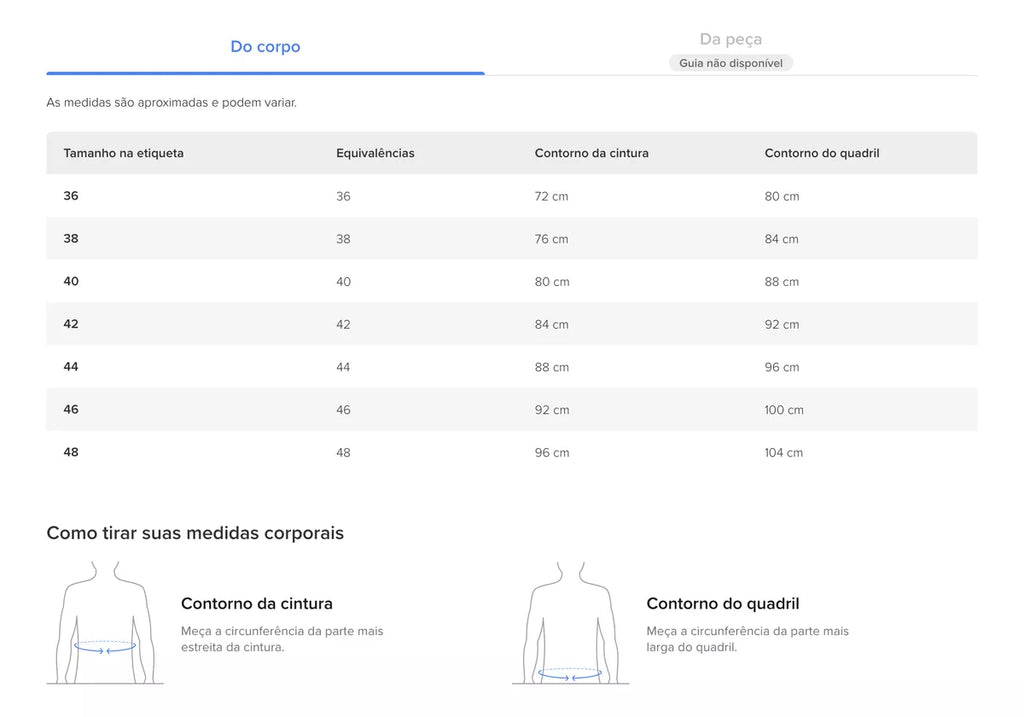This screenshot has width=1024, height=717.
Task: Click the 72 cm waist value
Action: (552, 196)
